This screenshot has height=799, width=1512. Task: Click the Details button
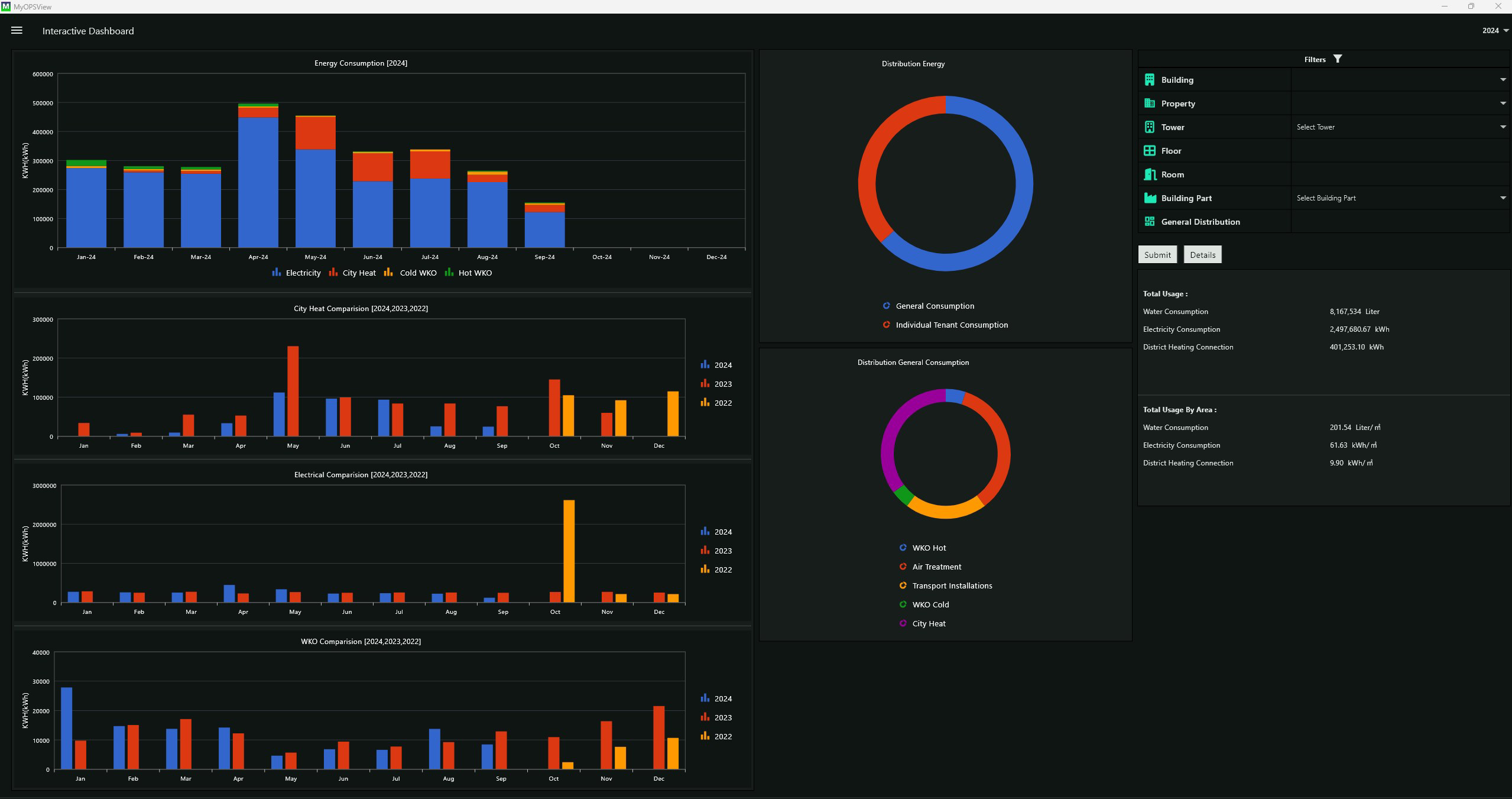click(x=1203, y=255)
